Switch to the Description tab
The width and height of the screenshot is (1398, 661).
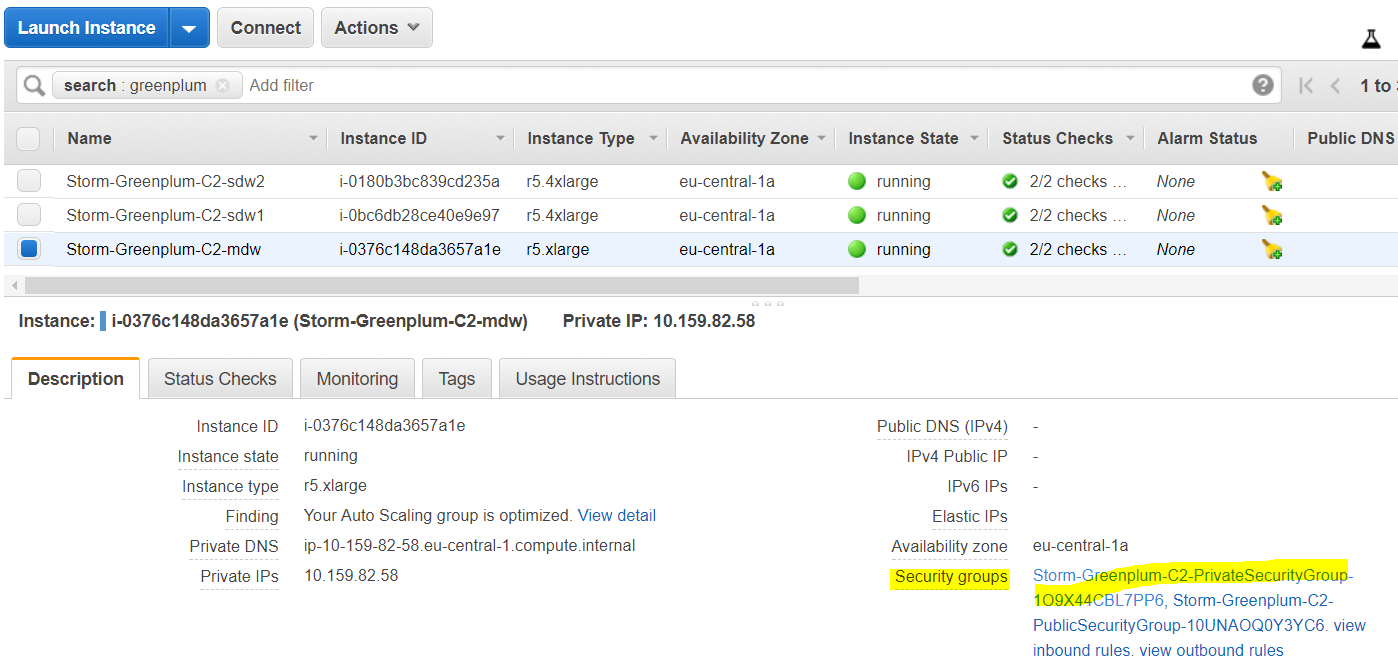[76, 379]
